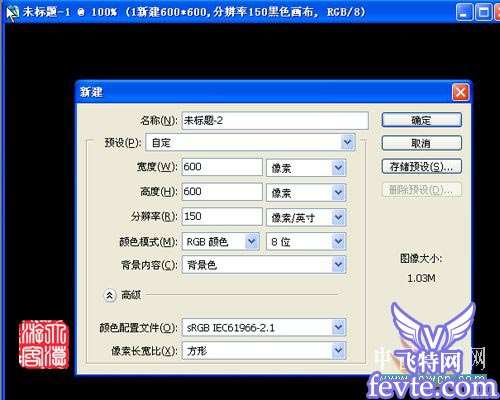Viewport: 500px width, 400px height.
Task: Close the 新建 dialog with the X
Action: (461, 92)
